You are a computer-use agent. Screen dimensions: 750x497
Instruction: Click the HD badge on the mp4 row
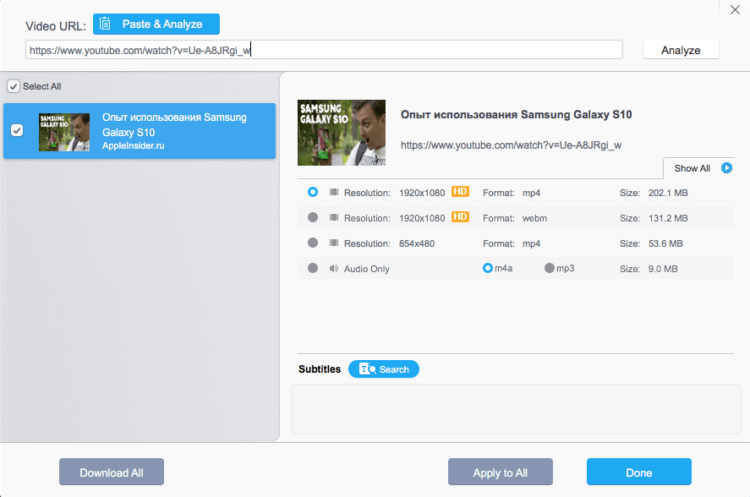pos(460,192)
